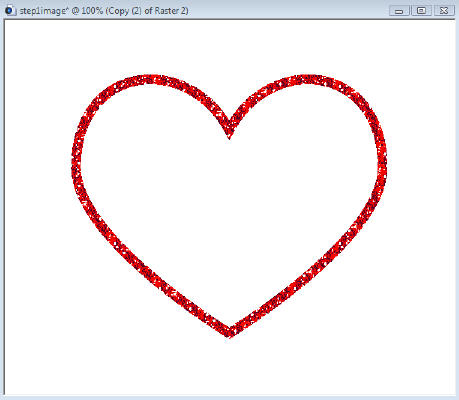The width and height of the screenshot is (459, 400).
Task: Click the white canvas left of the heart
Action: (37, 200)
